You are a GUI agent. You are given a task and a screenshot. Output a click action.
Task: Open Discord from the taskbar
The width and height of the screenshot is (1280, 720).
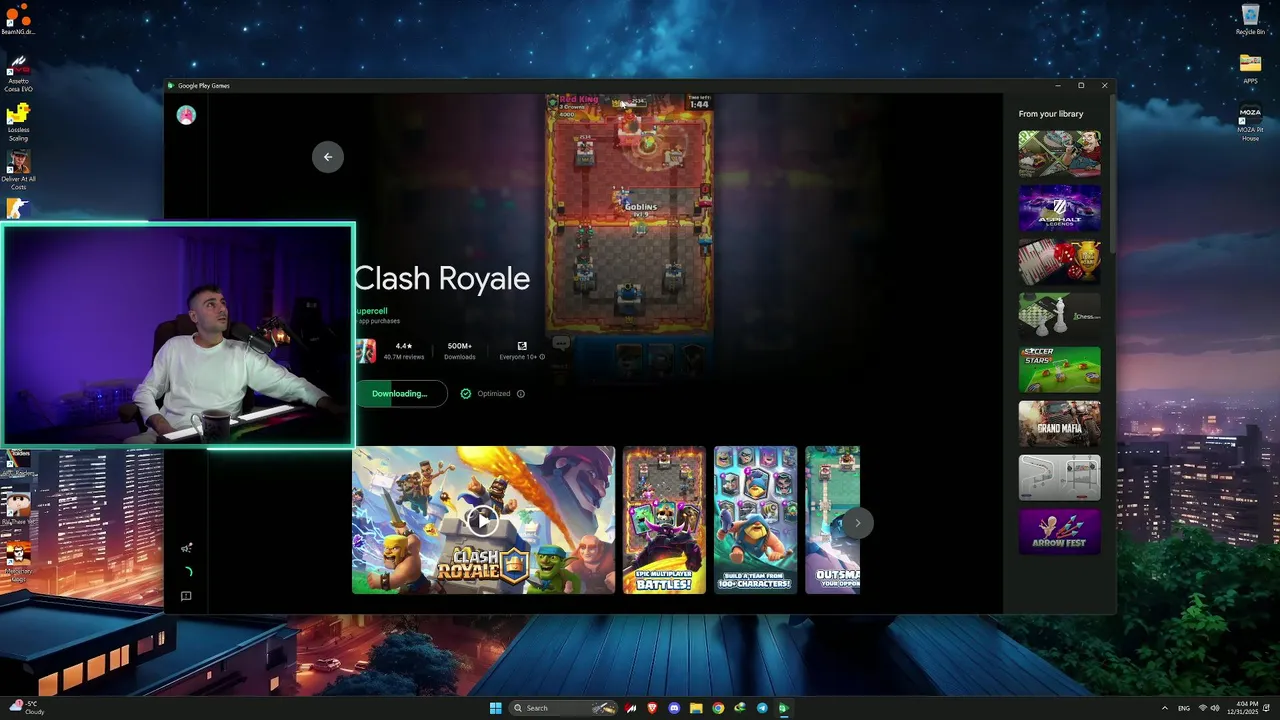point(674,708)
